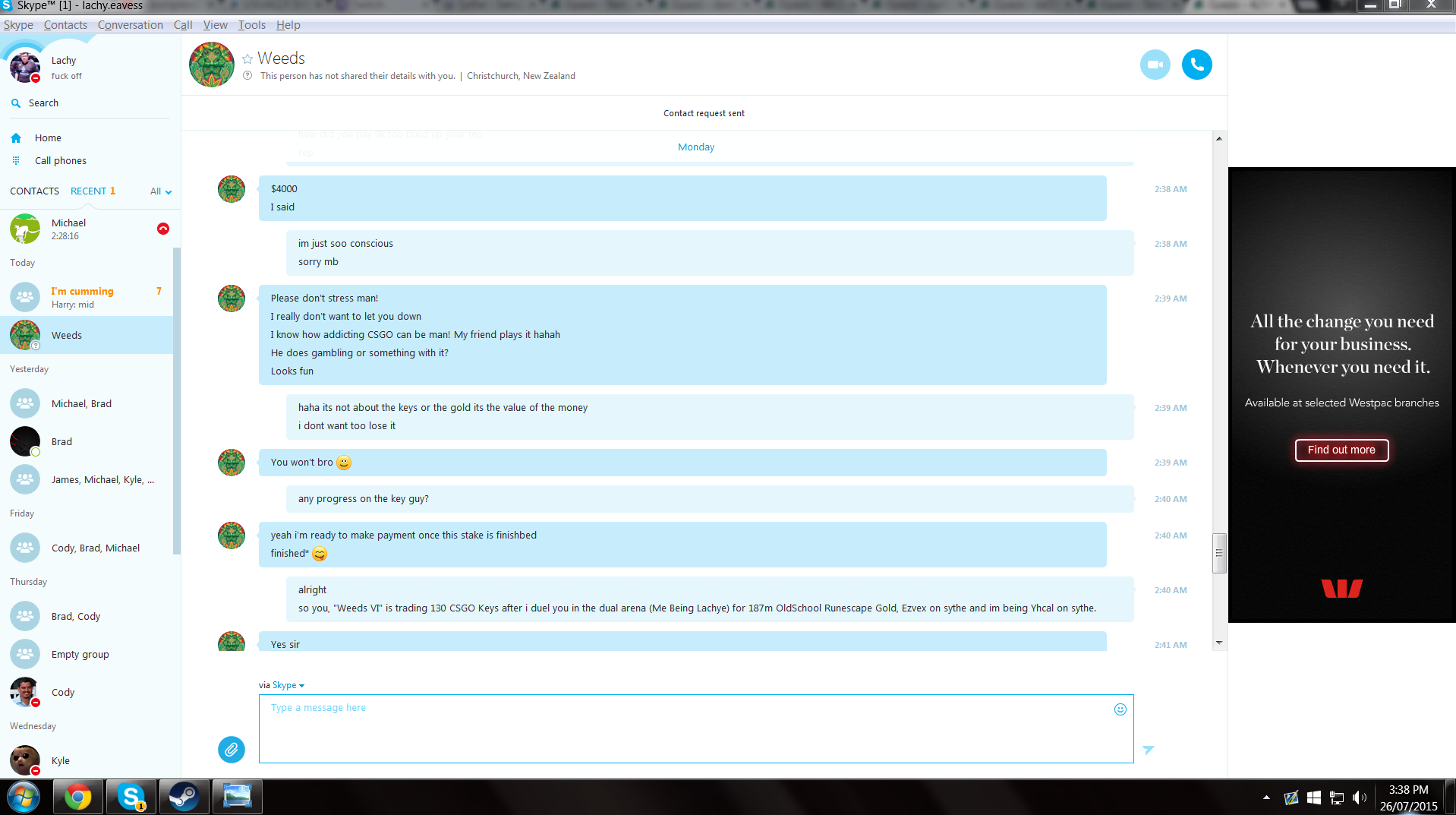This screenshot has height=815, width=1456.
Task: Show hidden system tray icons
Action: (1266, 798)
